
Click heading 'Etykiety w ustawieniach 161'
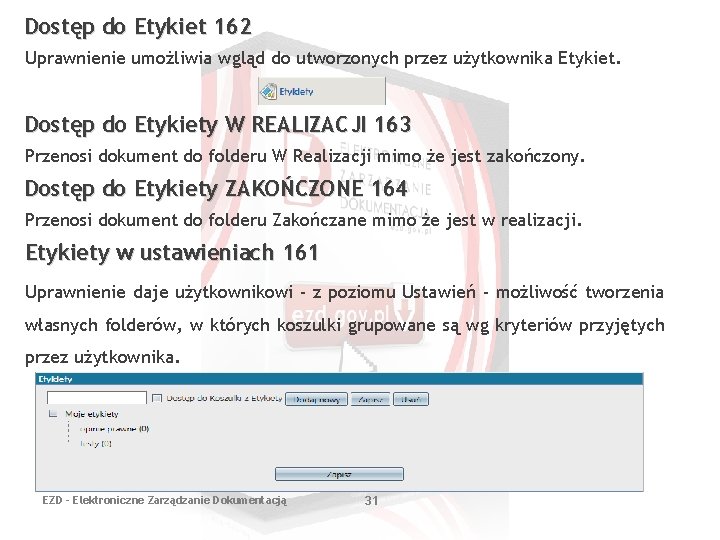(172, 253)
